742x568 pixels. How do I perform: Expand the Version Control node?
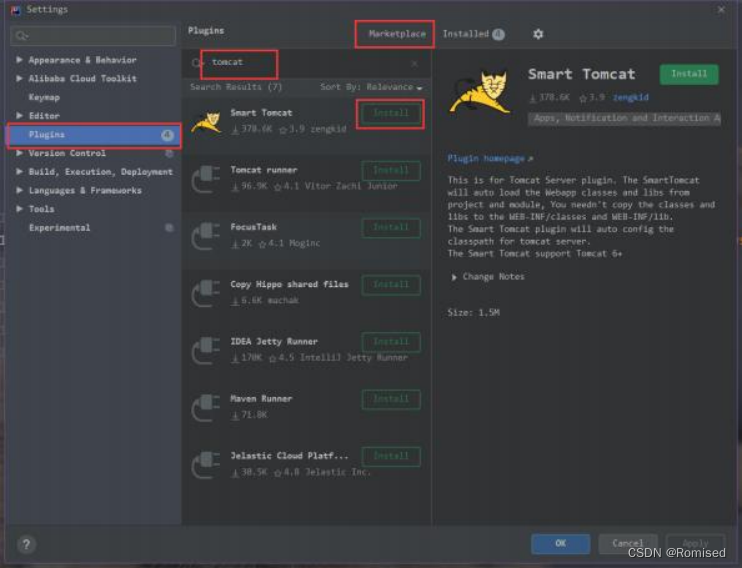click(19, 153)
